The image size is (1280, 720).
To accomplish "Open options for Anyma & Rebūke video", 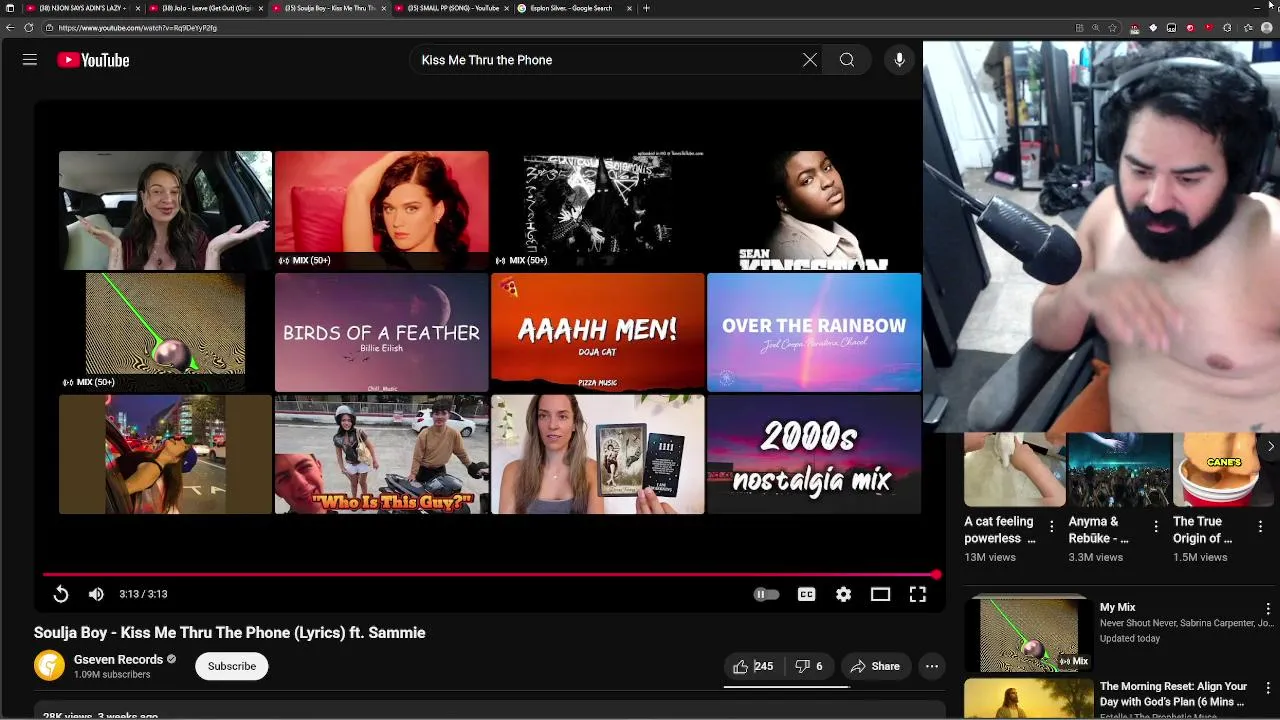I will (x=1156, y=526).
